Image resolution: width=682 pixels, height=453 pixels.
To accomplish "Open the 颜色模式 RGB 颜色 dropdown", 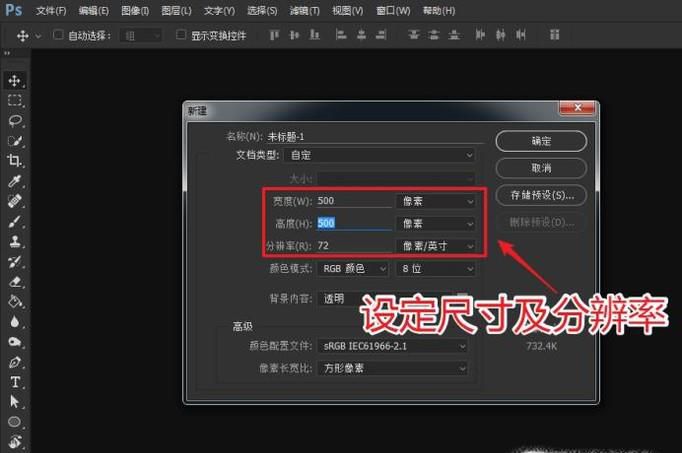I will pos(352,269).
